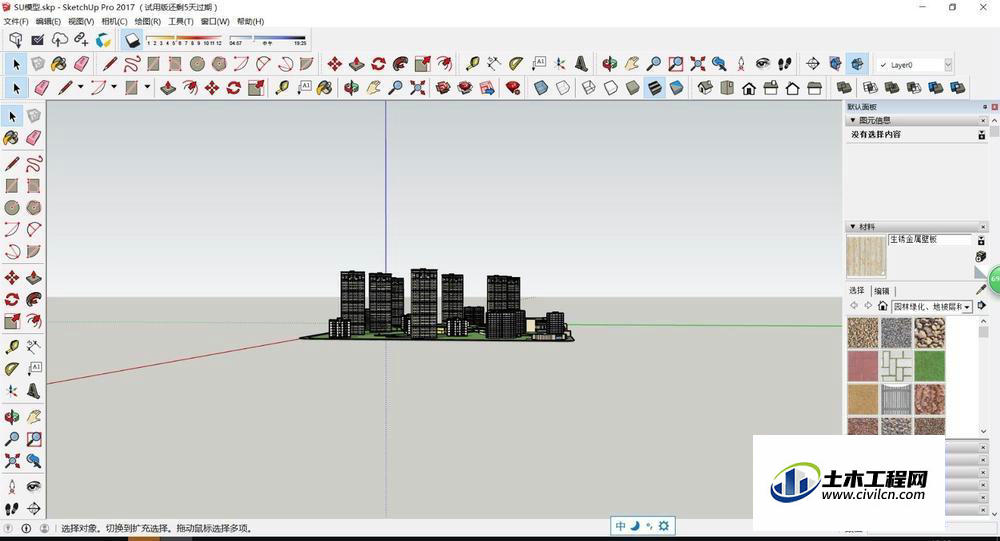Switch to Iso view
1000x541 pixels.
click(x=705, y=87)
